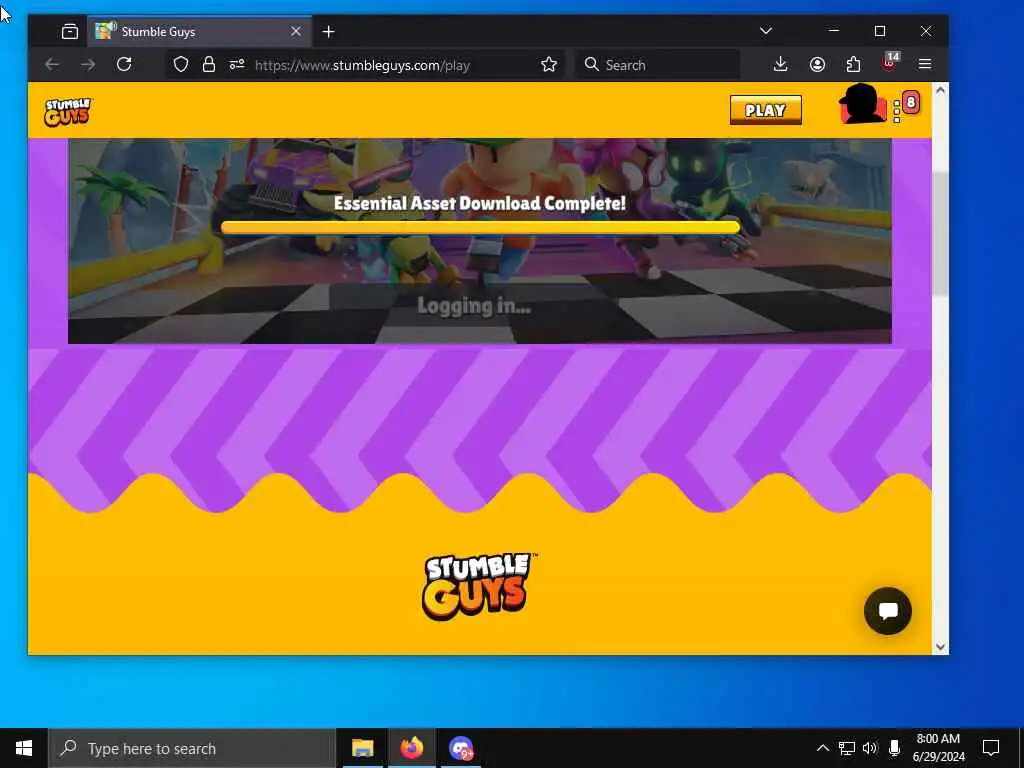Click Essential Asset Download Complete! text
Screen dimensions: 1024x768
[480, 203]
